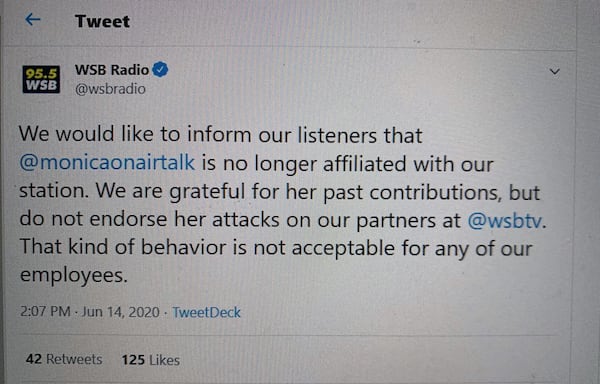This screenshot has height=384, width=600.
Task: Click the Jun 14, 2020 date
Action: pos(121,312)
